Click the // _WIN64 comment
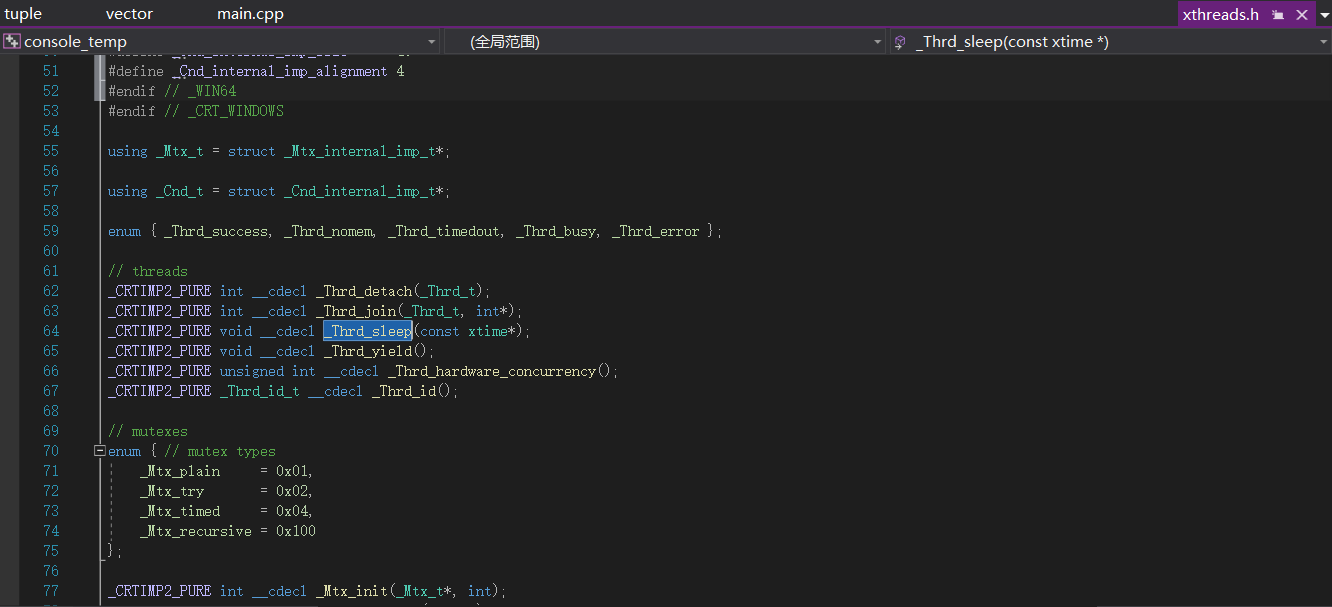The width and height of the screenshot is (1332, 607). [200, 91]
